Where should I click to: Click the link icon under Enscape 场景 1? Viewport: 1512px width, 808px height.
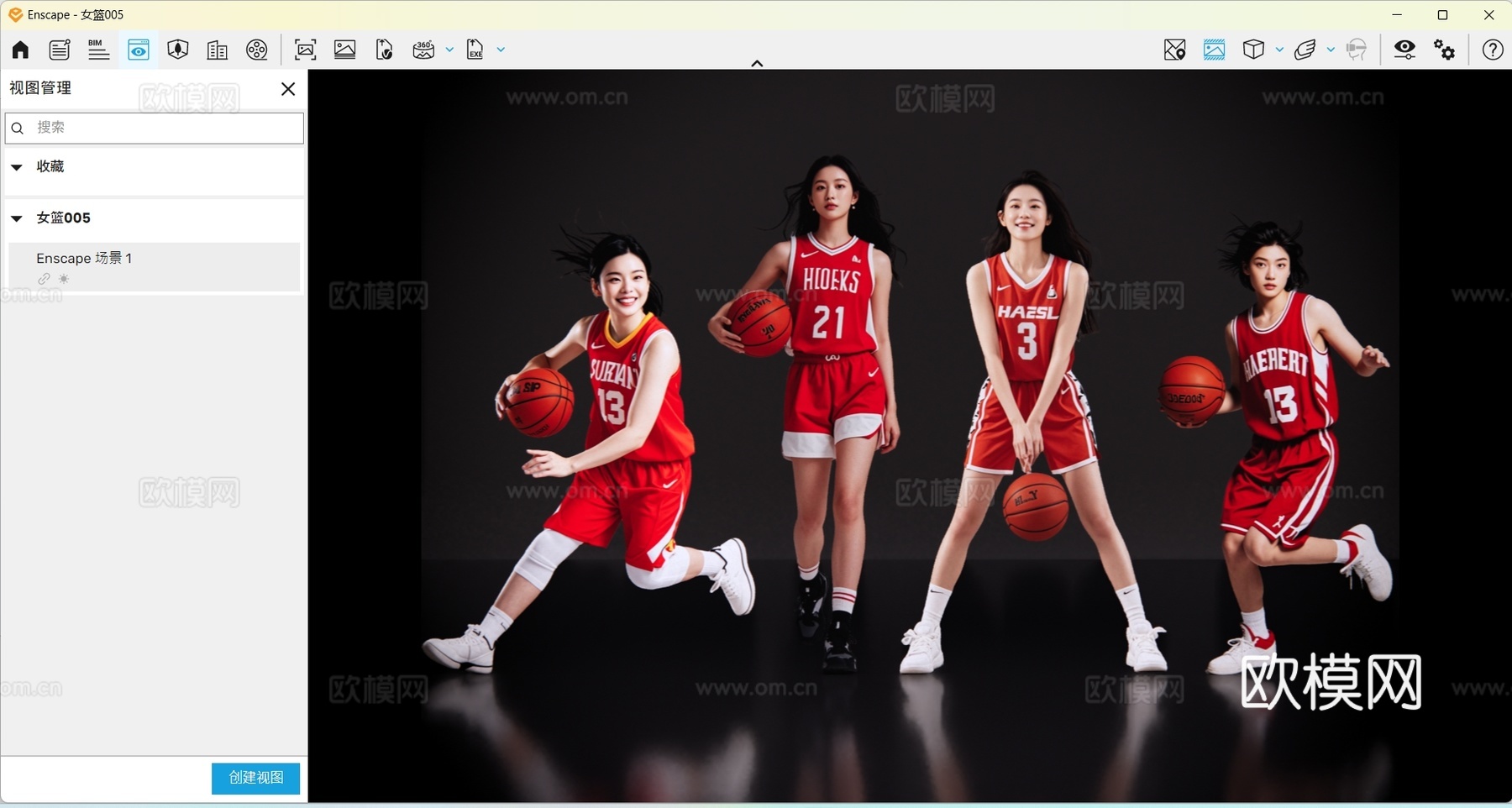pyautogui.click(x=44, y=279)
